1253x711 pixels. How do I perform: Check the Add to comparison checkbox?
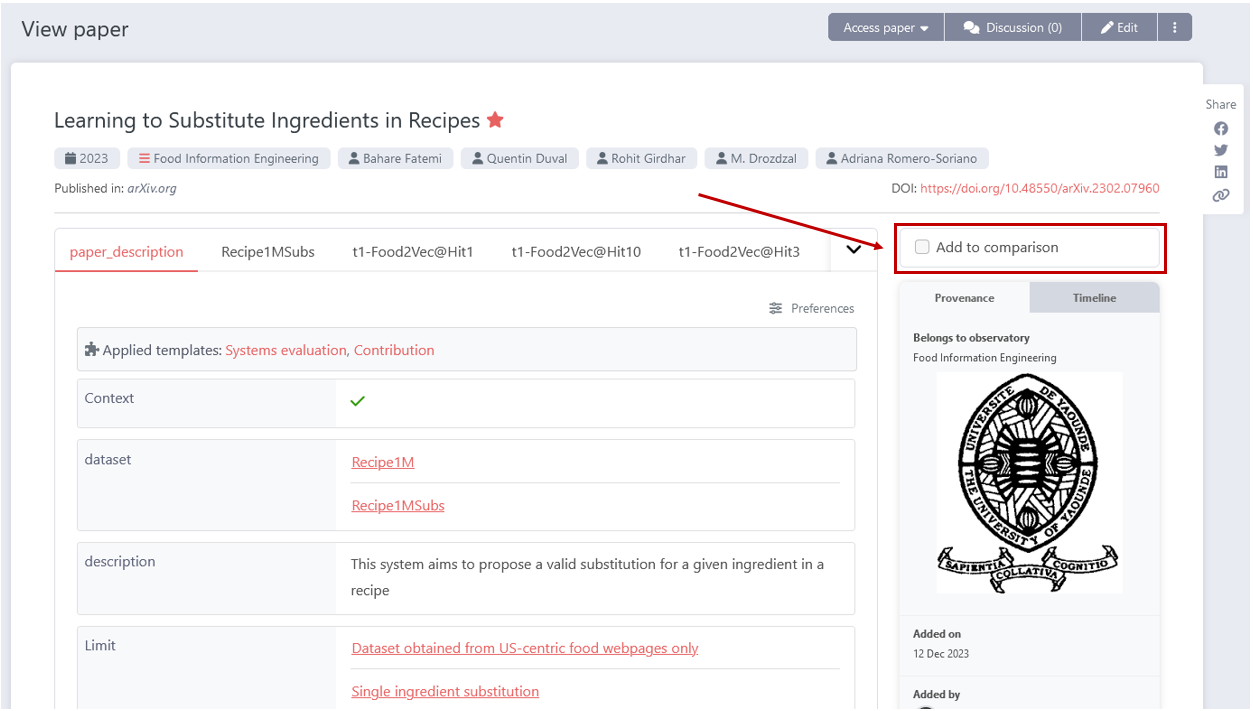tap(922, 247)
